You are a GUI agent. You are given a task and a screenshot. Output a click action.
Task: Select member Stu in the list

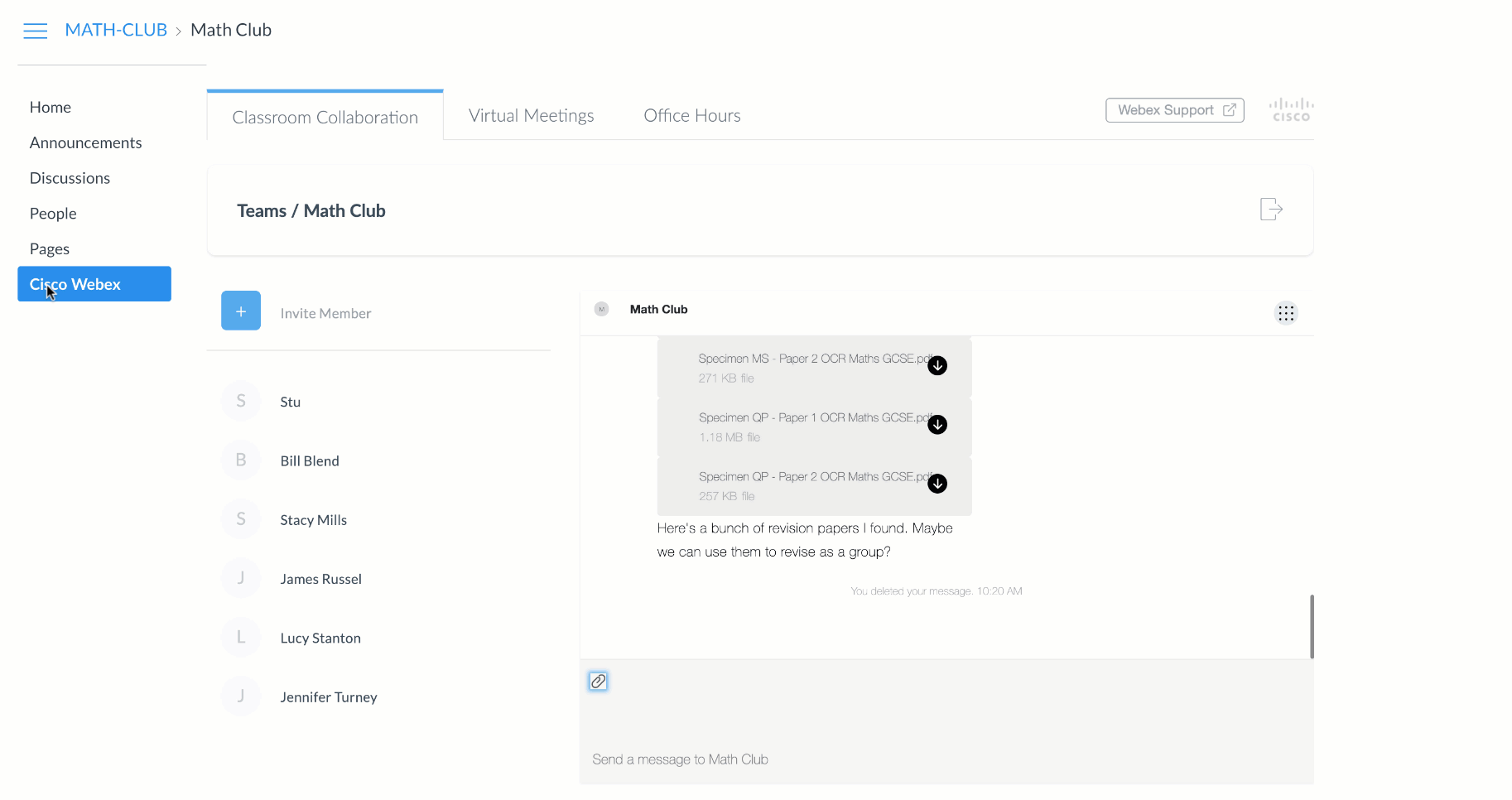290,402
